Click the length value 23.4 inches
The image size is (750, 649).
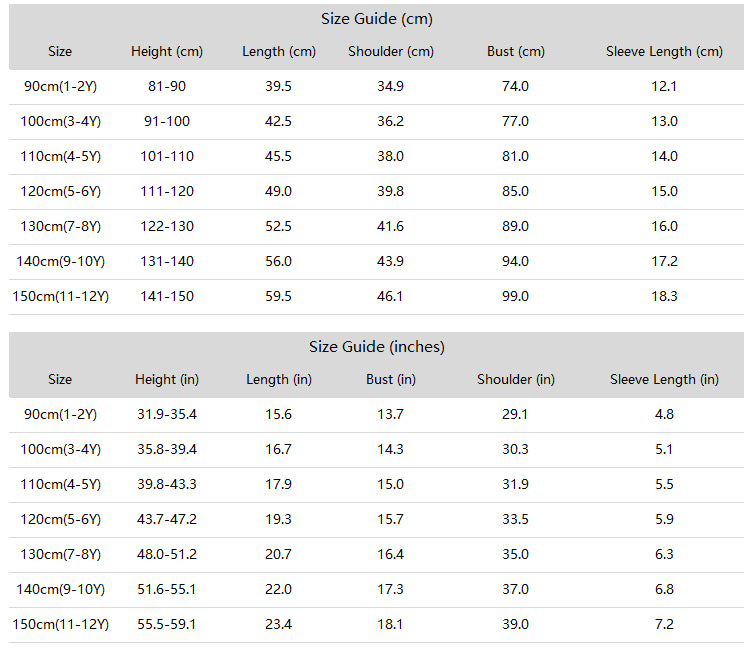pos(278,625)
